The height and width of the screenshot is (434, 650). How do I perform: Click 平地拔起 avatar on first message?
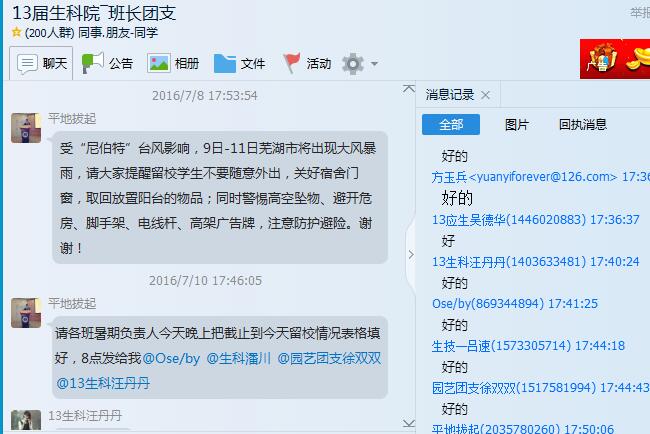26,128
